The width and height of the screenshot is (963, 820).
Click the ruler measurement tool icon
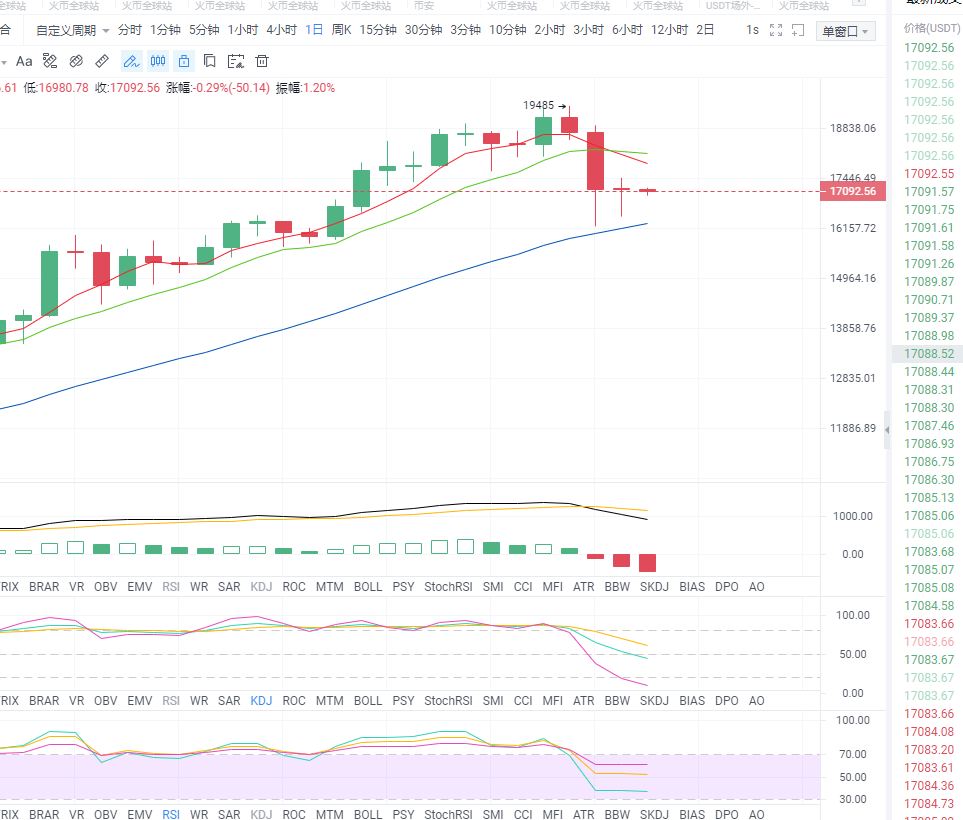coord(102,61)
